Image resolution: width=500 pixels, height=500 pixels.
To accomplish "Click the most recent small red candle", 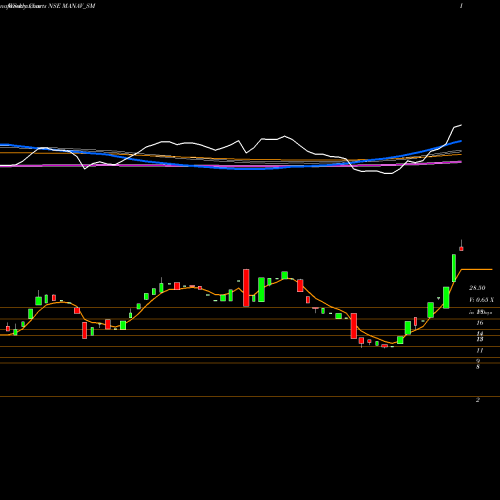I will point(461,248).
